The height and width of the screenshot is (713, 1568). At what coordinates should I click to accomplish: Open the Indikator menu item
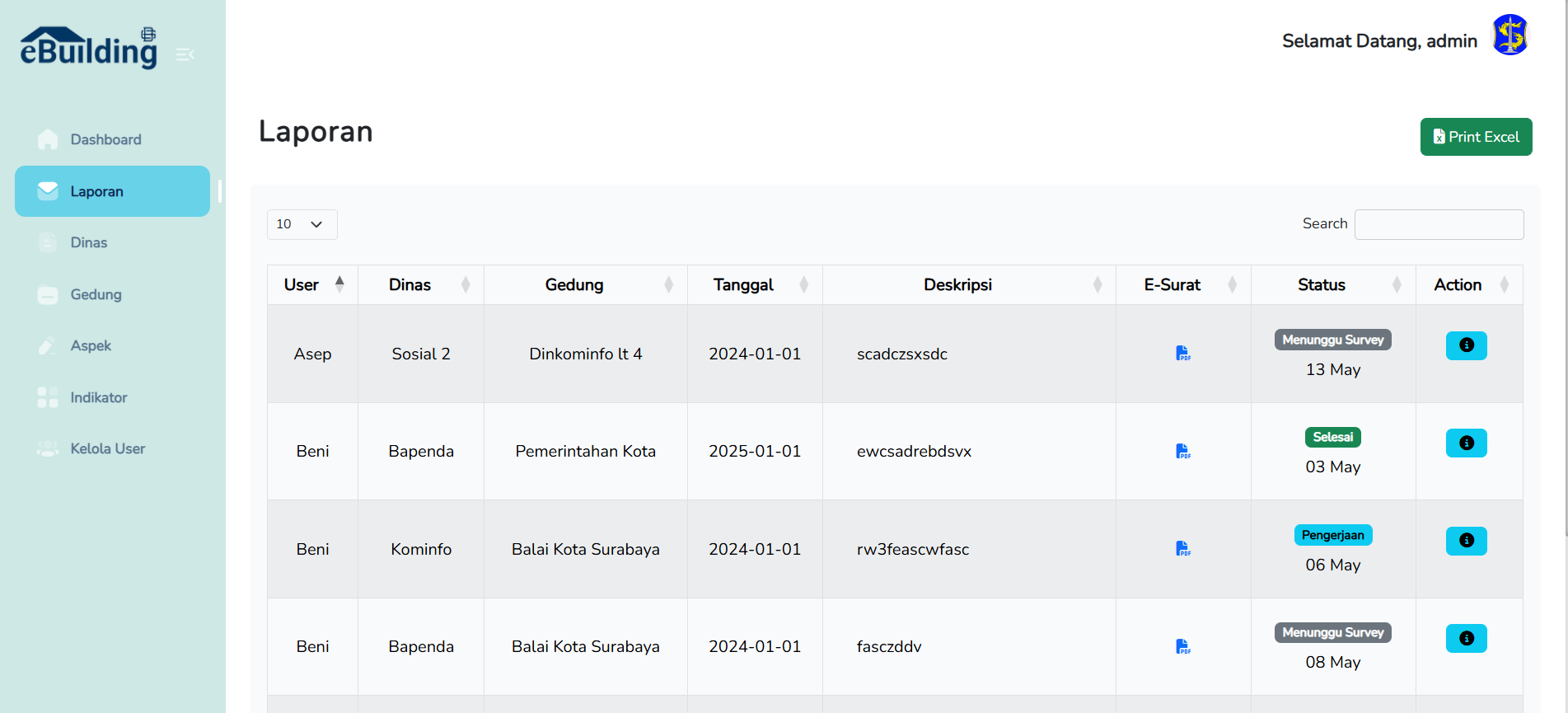(98, 397)
